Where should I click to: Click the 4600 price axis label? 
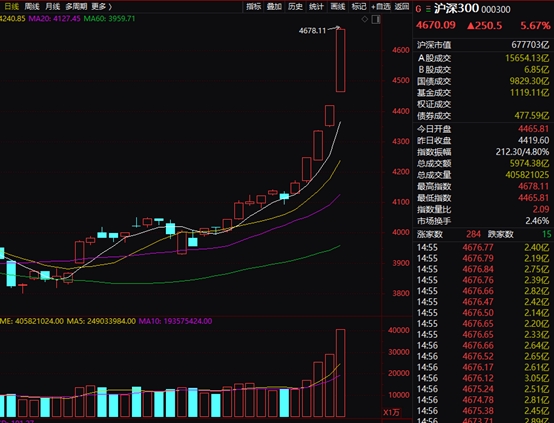401,50
